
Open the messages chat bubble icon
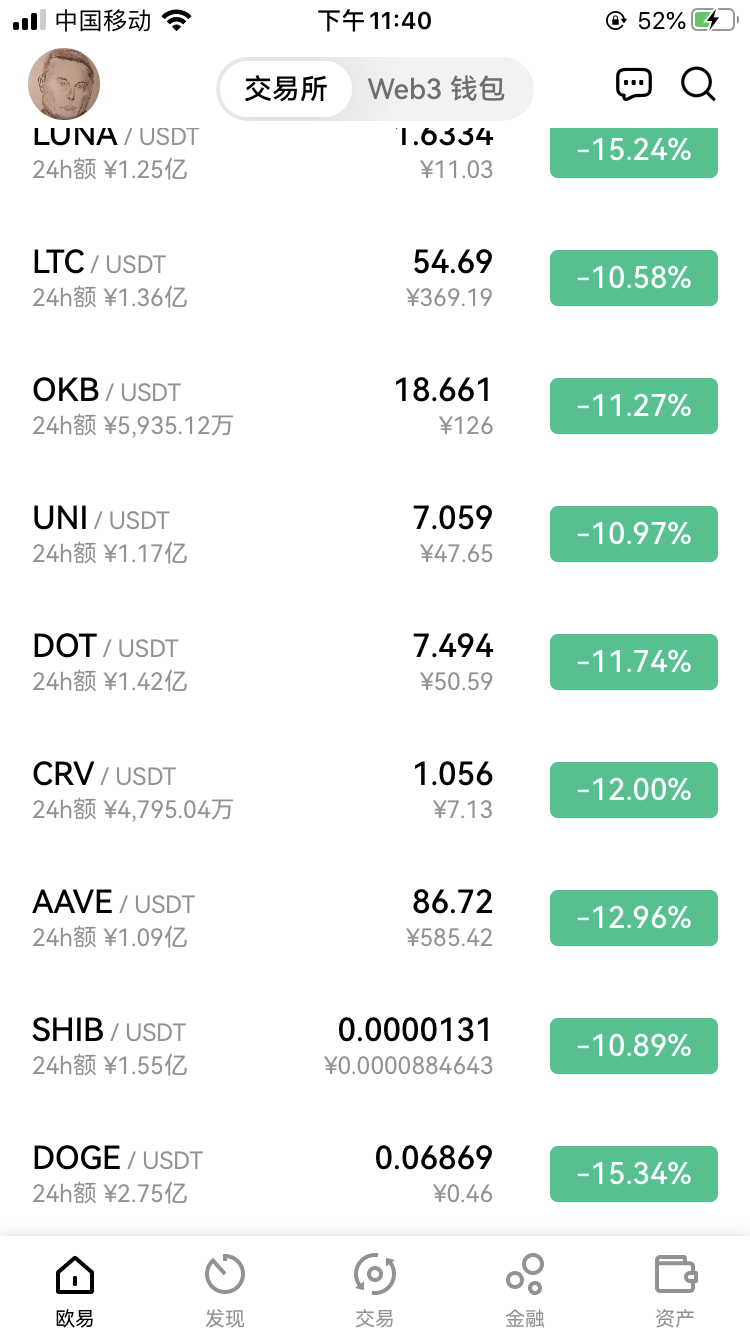(x=634, y=85)
